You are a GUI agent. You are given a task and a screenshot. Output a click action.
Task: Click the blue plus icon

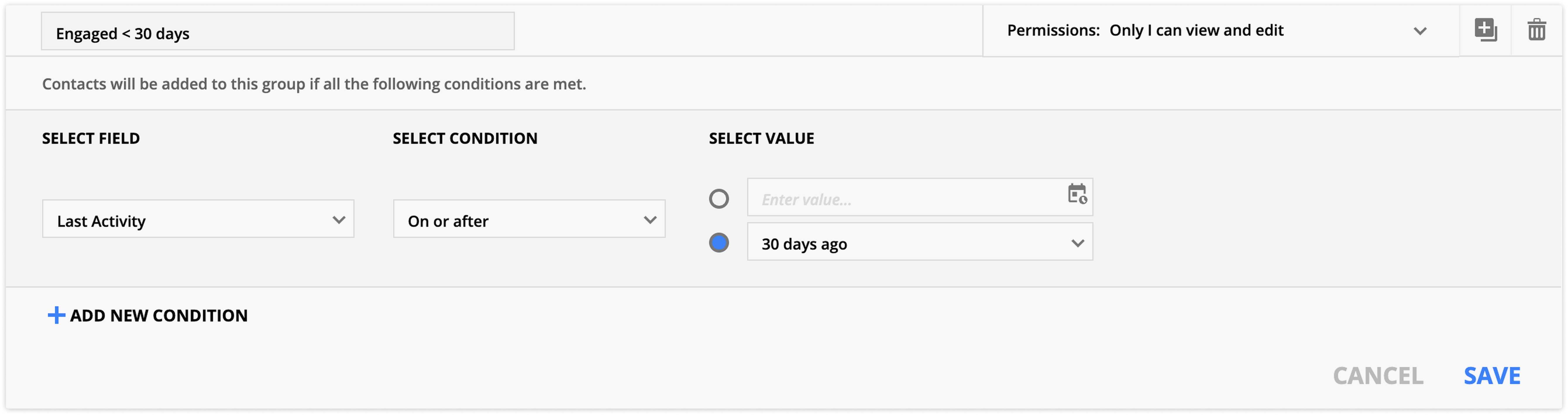[x=56, y=315]
